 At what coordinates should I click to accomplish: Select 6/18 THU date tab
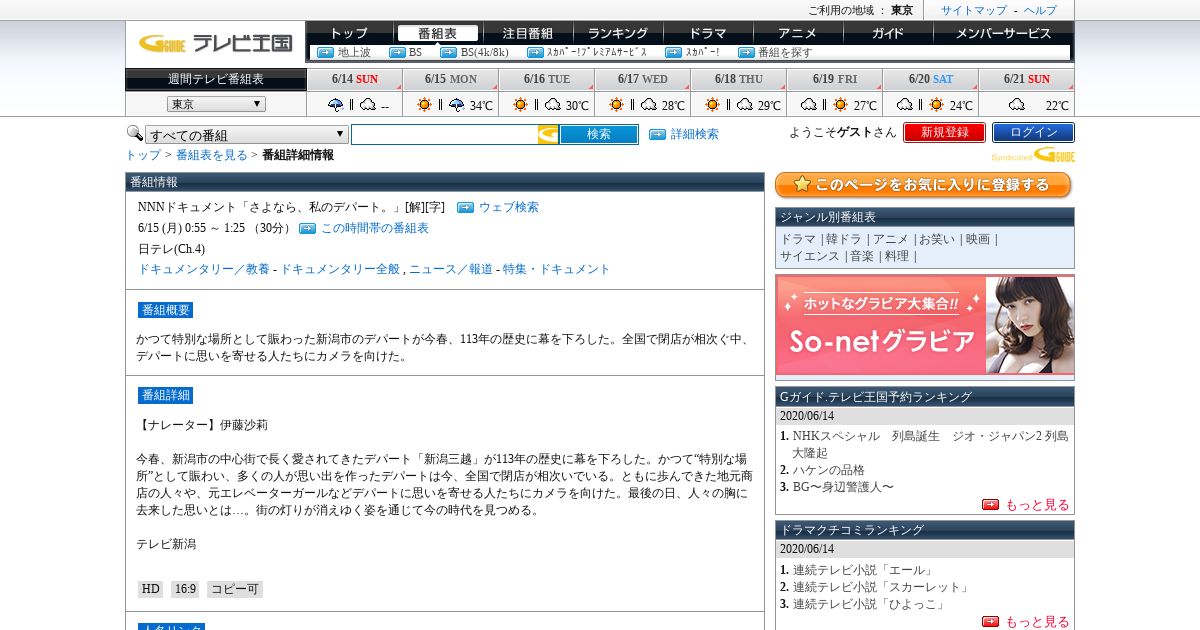click(738, 79)
